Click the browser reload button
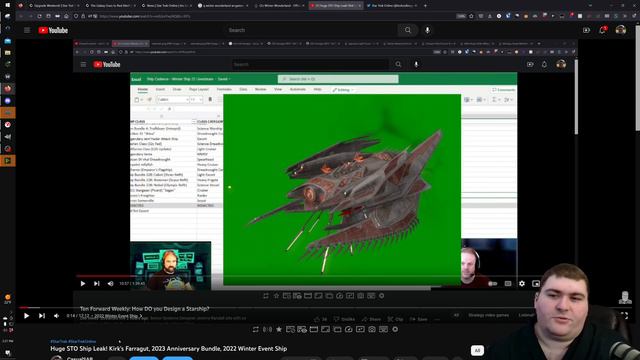 (x=39, y=16)
